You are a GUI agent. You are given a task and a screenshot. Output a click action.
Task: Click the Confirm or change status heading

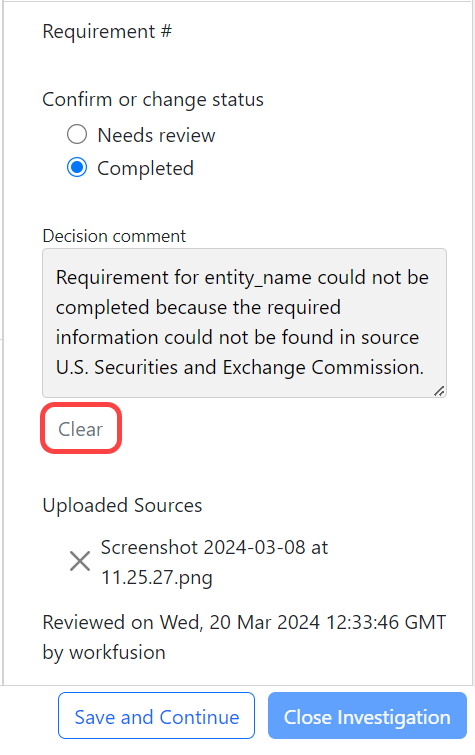[x=153, y=100]
